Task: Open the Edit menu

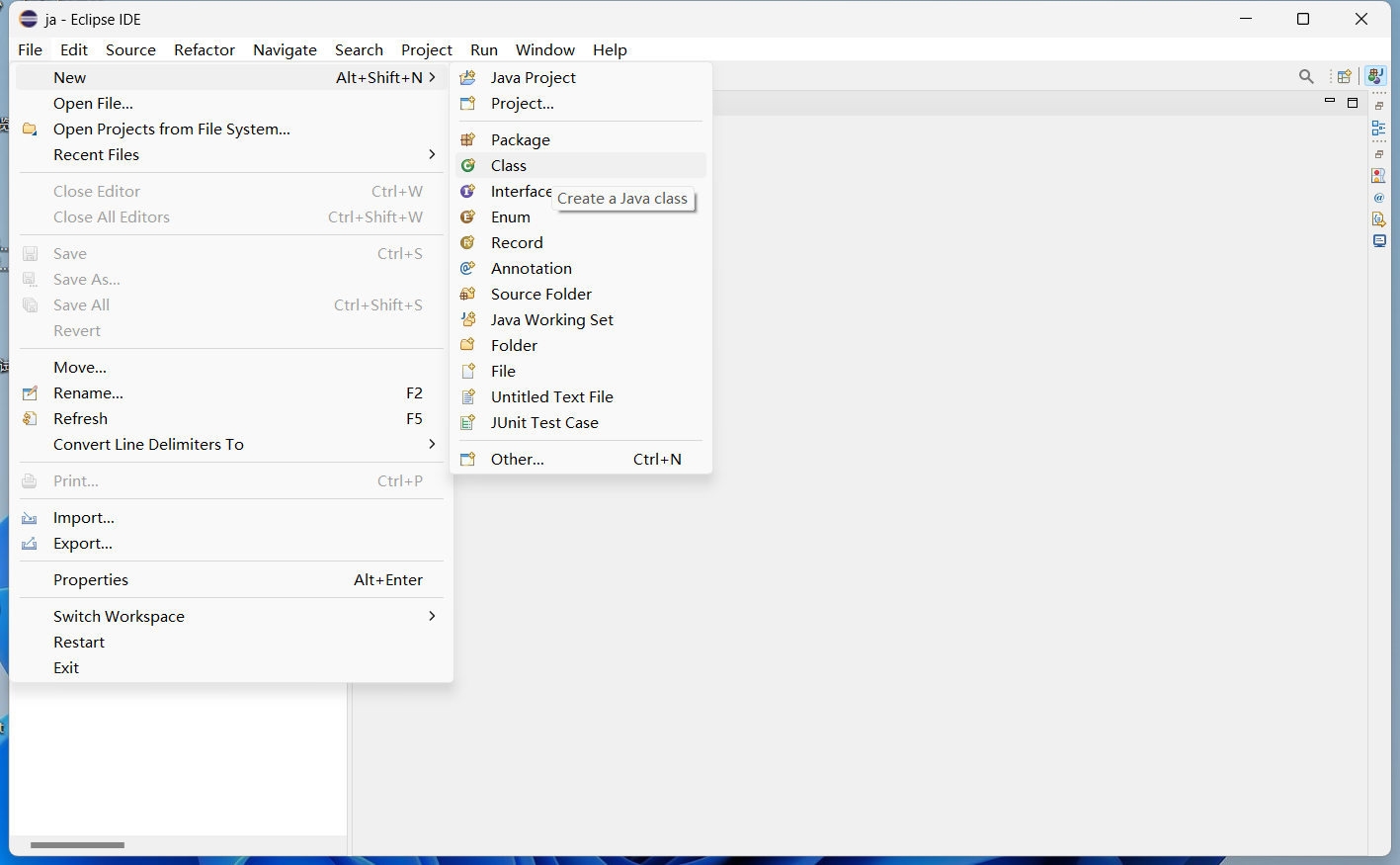Action: pos(74,49)
